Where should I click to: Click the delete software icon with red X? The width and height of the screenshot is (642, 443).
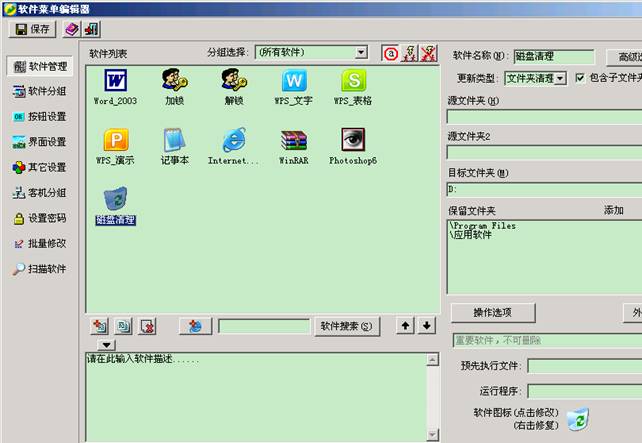tap(147, 326)
